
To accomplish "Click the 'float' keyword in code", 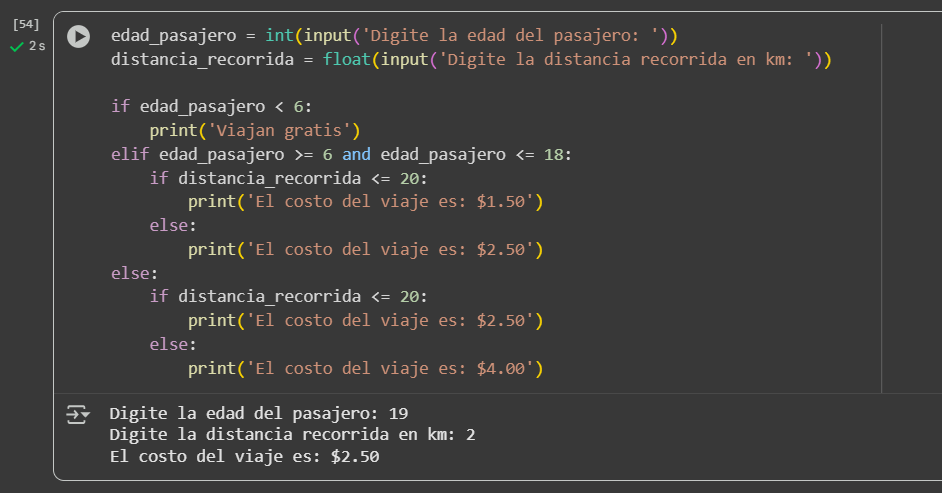I will click(x=347, y=59).
